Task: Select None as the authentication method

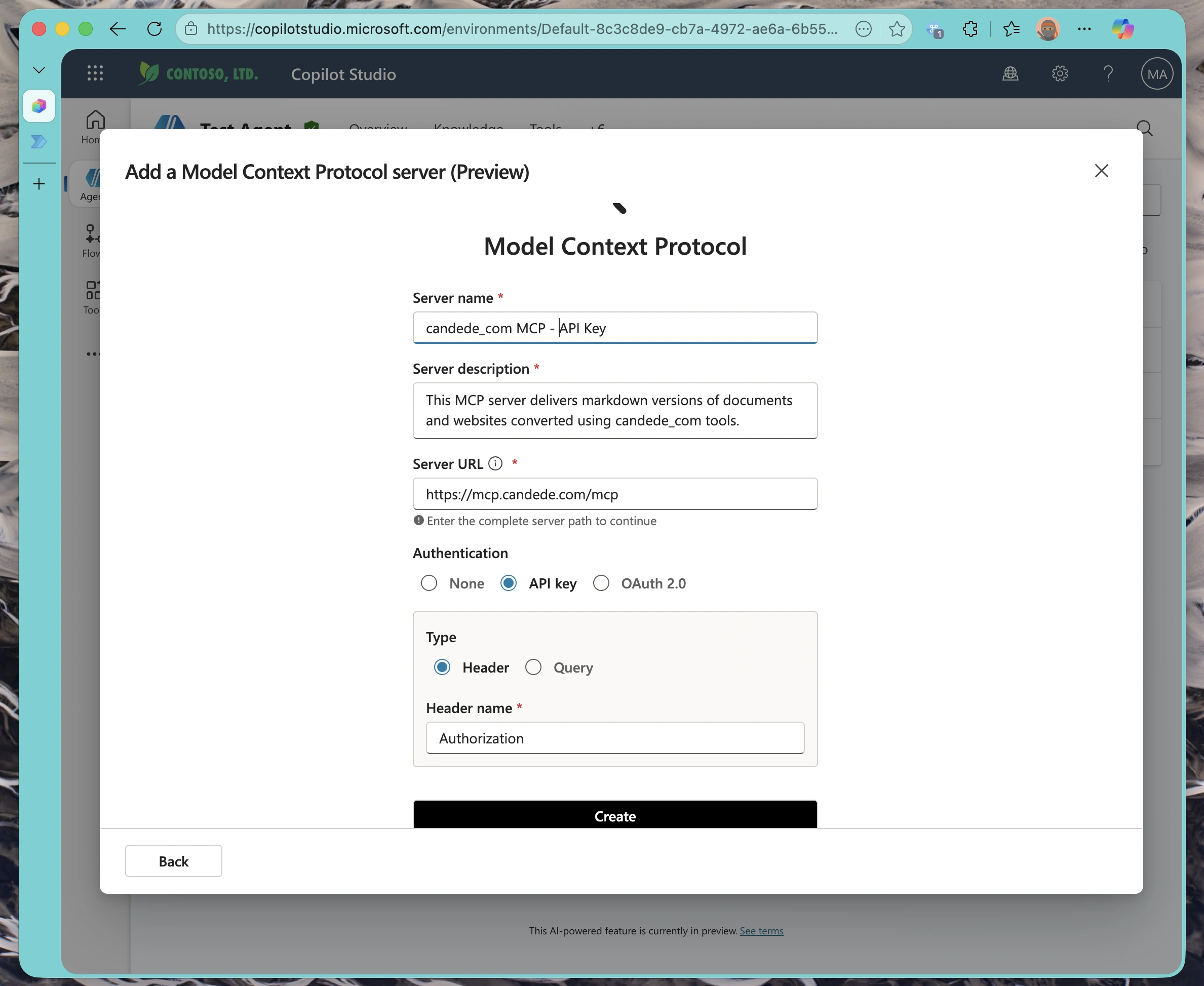Action: pos(429,583)
